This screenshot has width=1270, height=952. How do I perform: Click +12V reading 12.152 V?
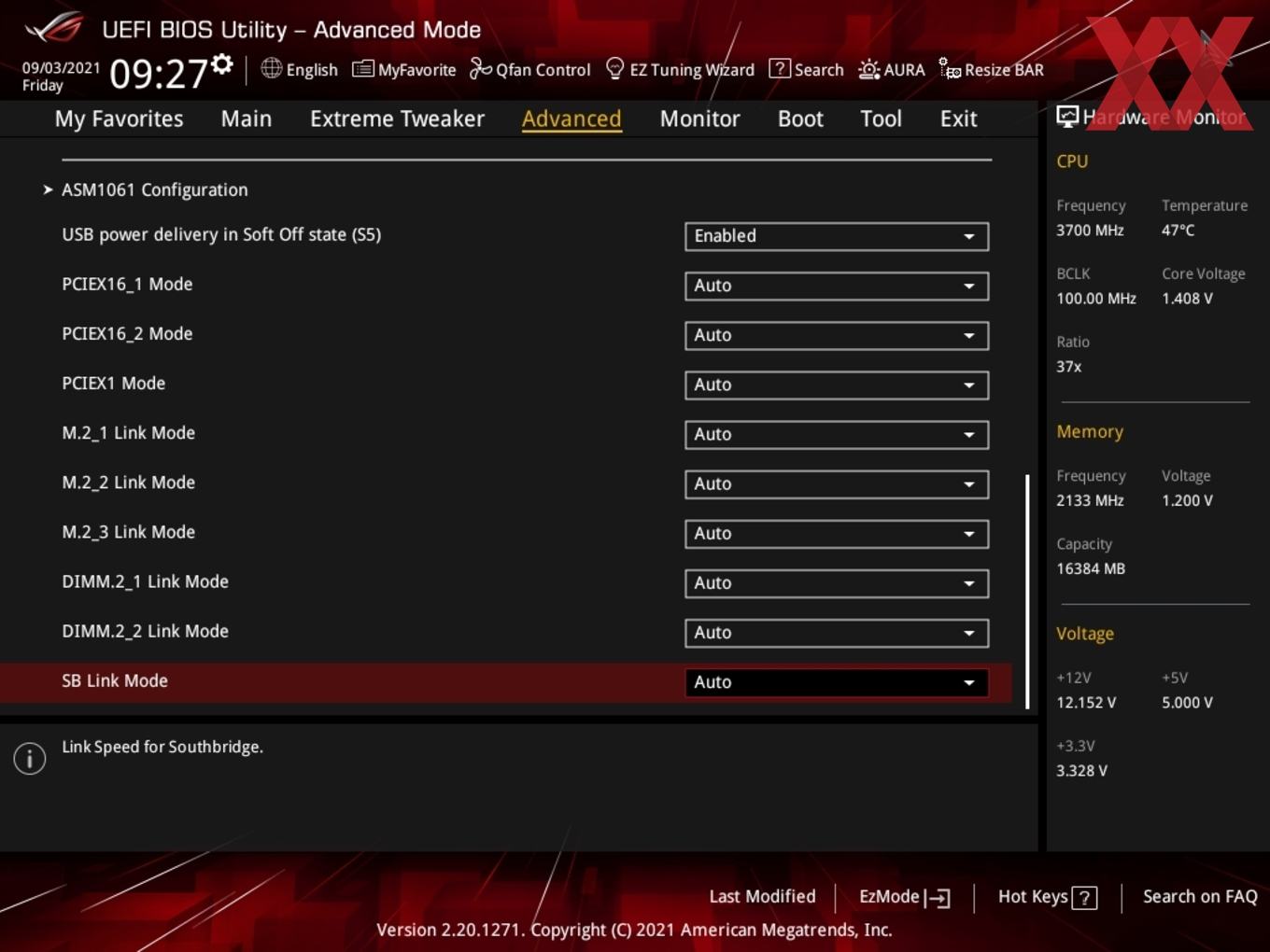(1086, 703)
